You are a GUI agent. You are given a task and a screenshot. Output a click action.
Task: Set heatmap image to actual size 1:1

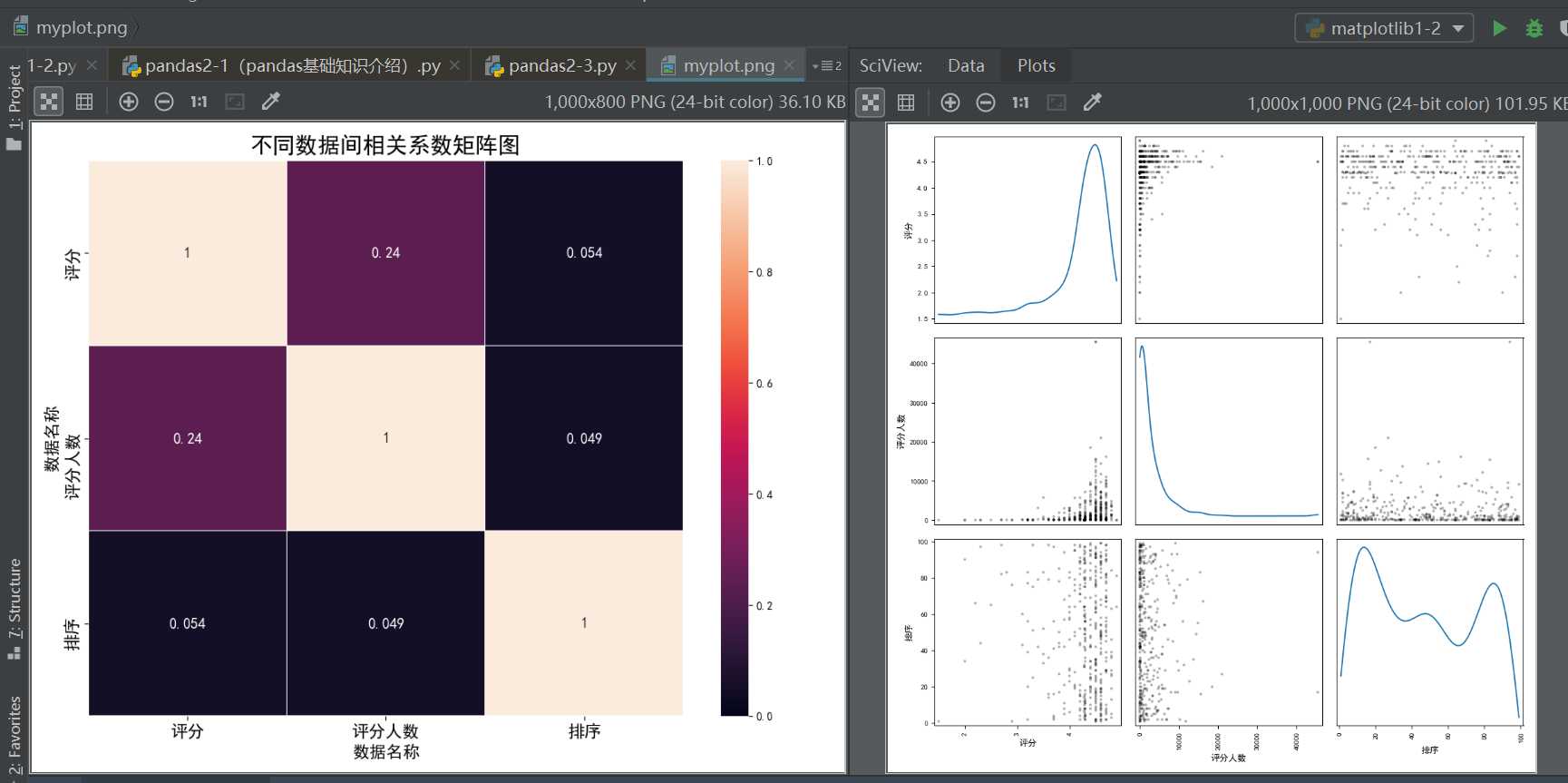coord(199,102)
